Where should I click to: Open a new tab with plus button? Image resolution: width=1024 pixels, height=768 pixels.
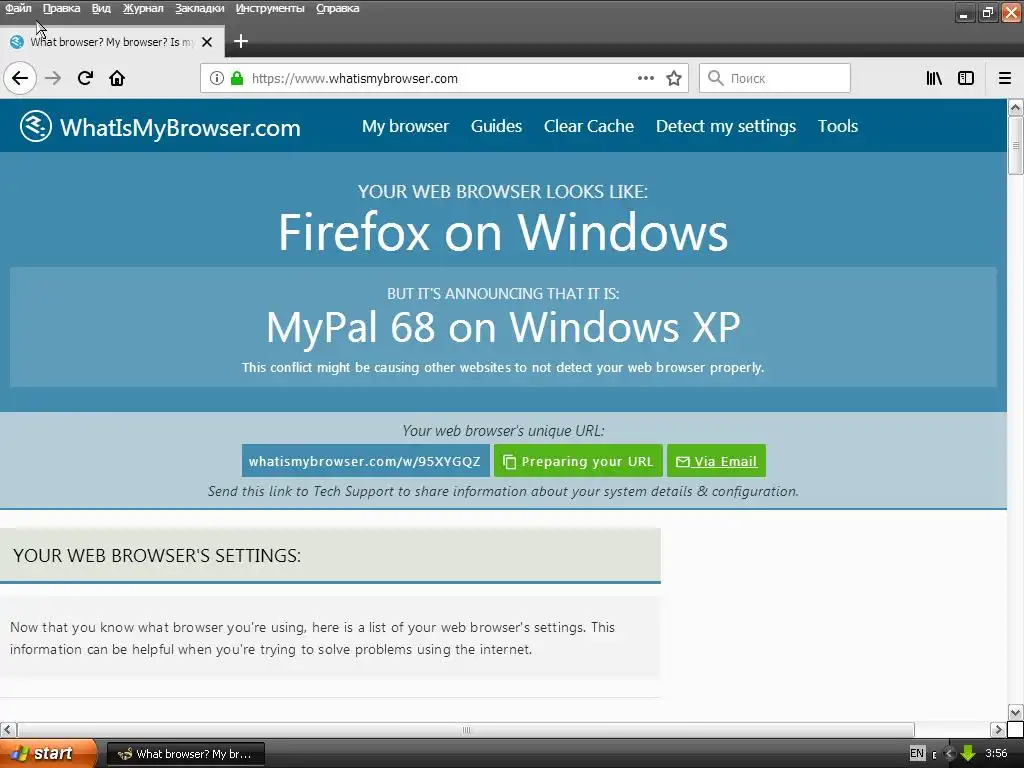(241, 41)
